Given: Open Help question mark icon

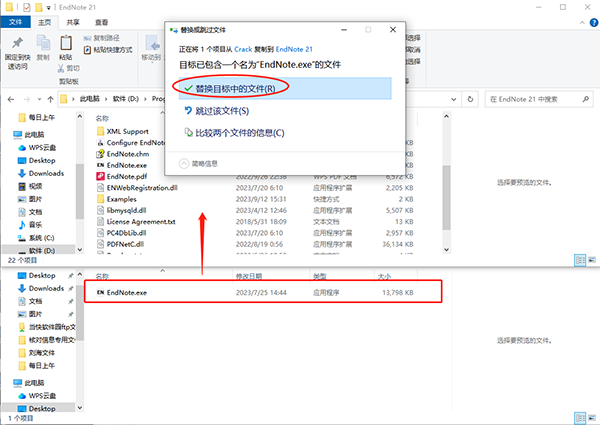Looking at the screenshot, I should [x=593, y=23].
